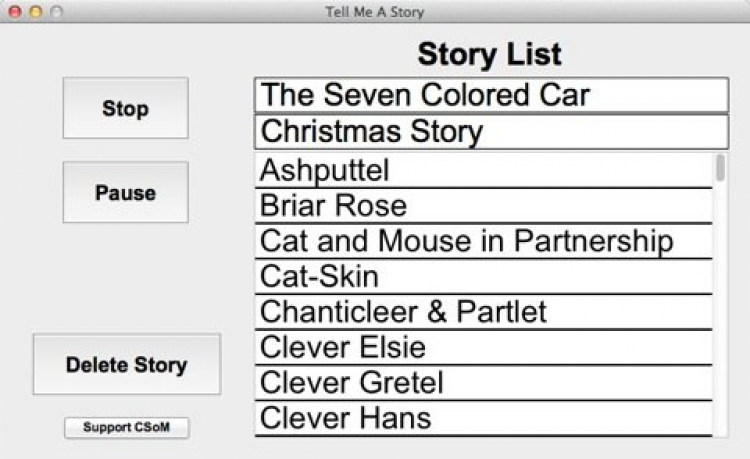Close the Tell Me A Story window
This screenshot has width=750, height=459.
click(15, 12)
